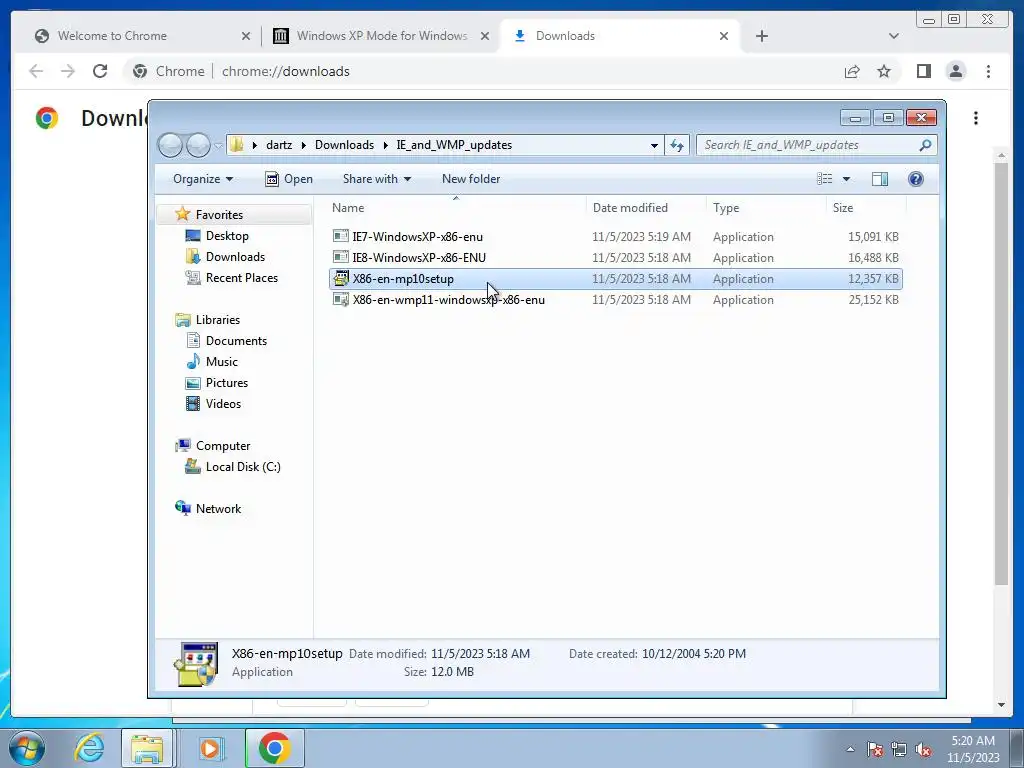This screenshot has width=1024, height=768.
Task: Launch Internet Explorer from taskbar
Action: [x=89, y=748]
